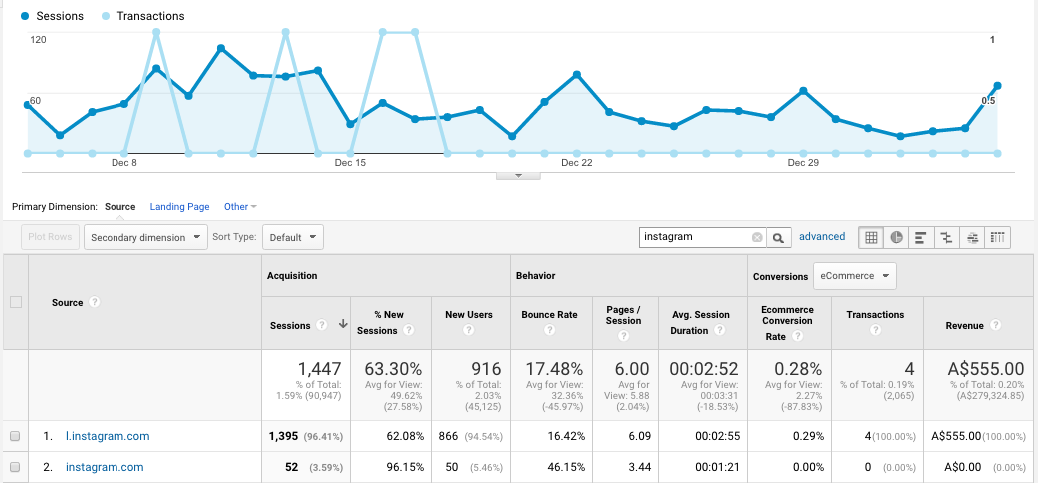Click the A$0.00 revenue cell
1038x483 pixels.
coord(963,467)
